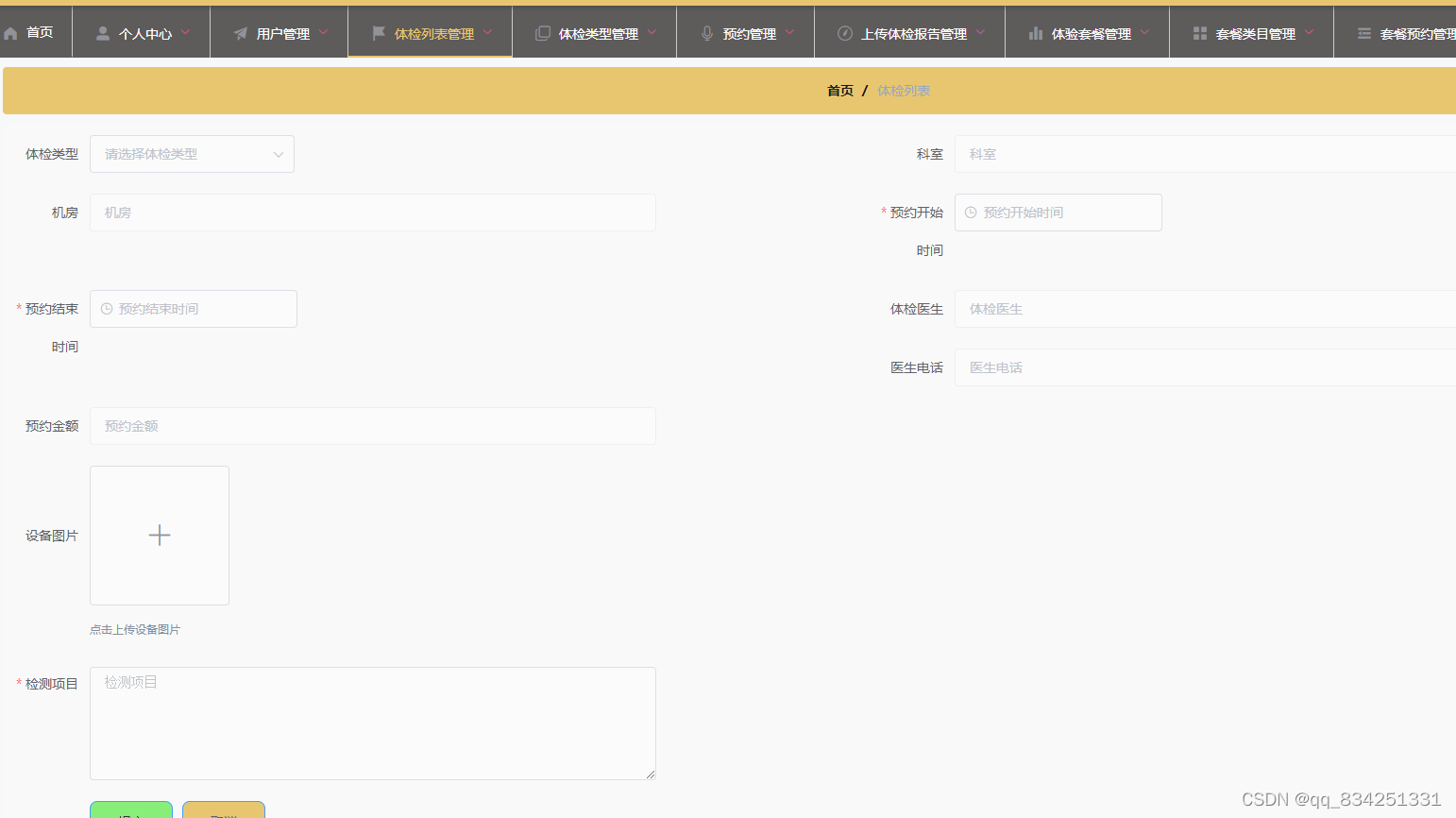The width and height of the screenshot is (1456, 818).
Task: Open the 个人中心 menu label
Action: click(x=145, y=34)
